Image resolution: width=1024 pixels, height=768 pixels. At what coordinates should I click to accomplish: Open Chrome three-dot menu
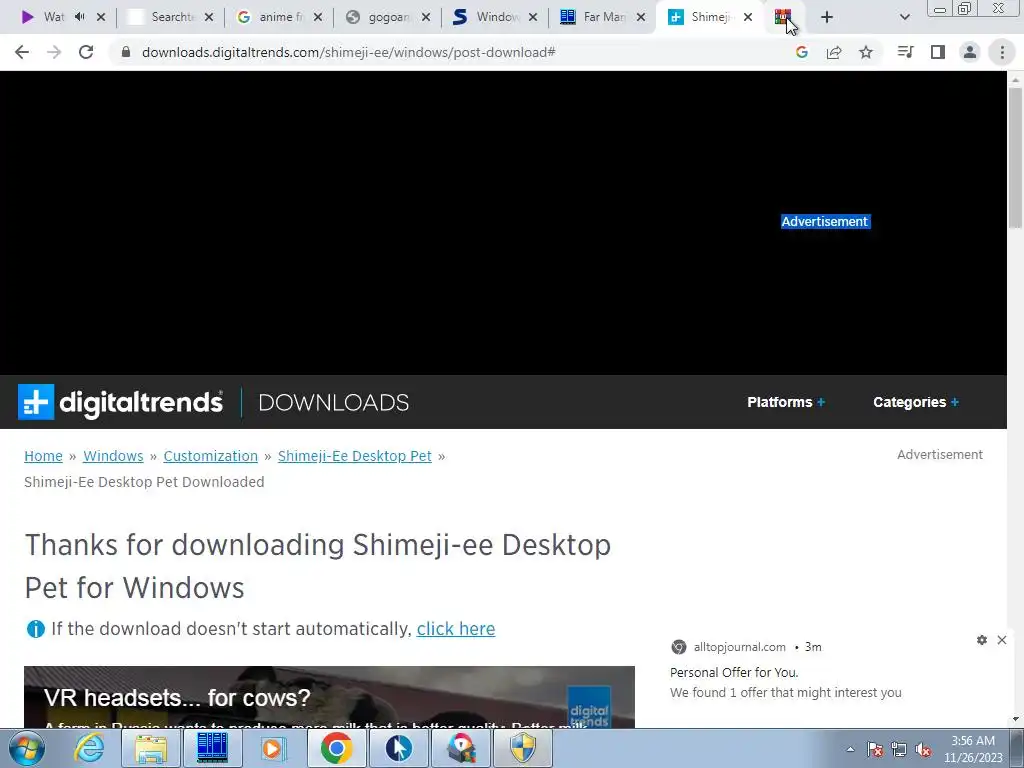click(1002, 52)
